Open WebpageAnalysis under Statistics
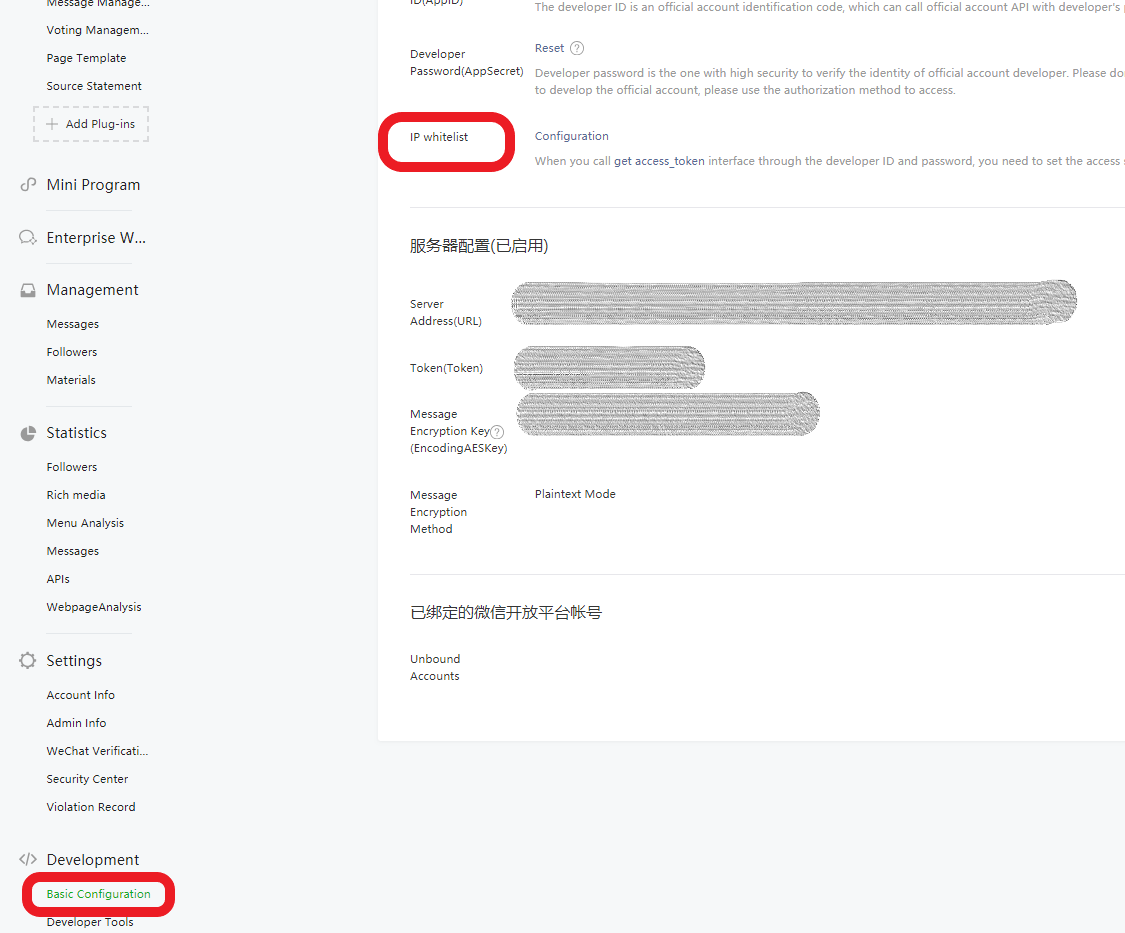This screenshot has height=933, width=1125. [x=94, y=607]
